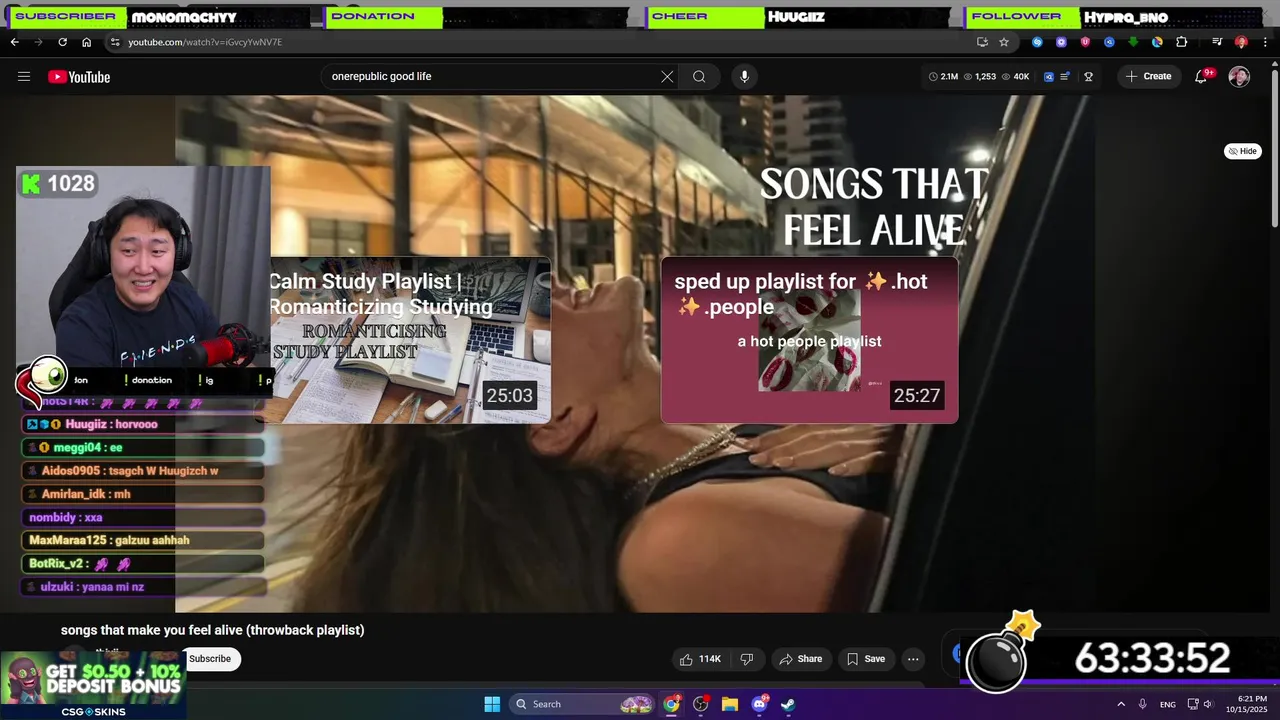Click the browser address bar URL
This screenshot has width=1280, height=720.
click(205, 42)
